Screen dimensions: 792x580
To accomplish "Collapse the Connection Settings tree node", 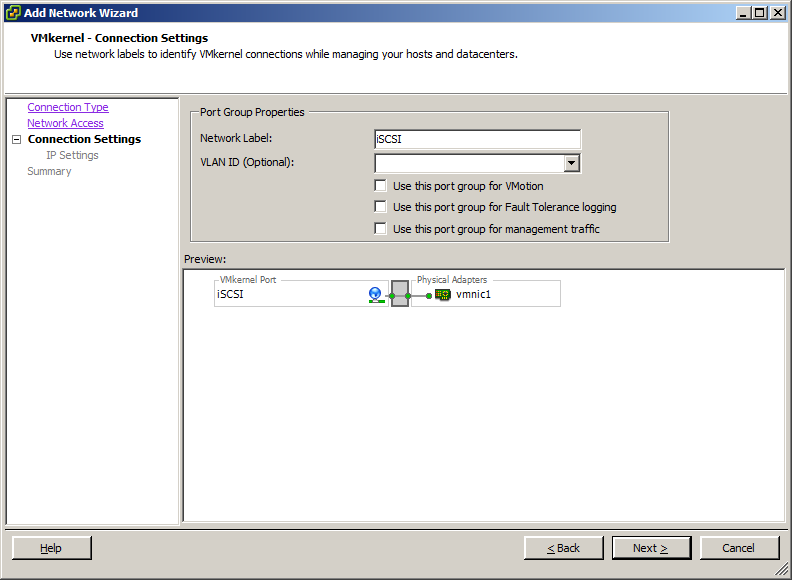I will (x=16, y=140).
